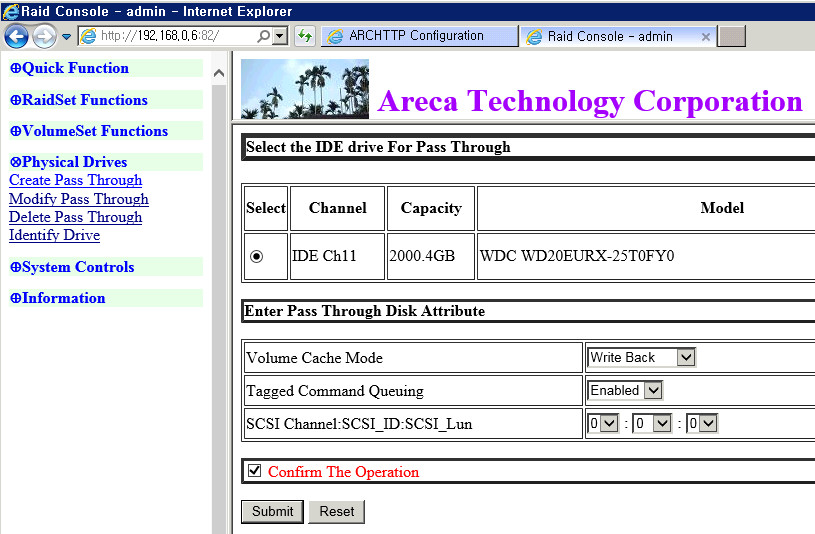Open SCSI Channel dropdown
This screenshot has height=534, width=815.
pyautogui.click(x=603, y=423)
